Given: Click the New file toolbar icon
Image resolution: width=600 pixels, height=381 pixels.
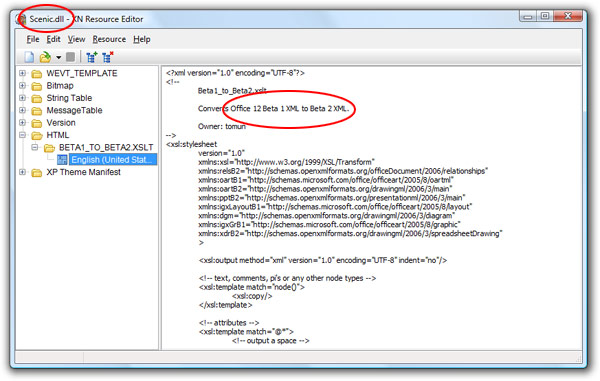Looking at the screenshot, I should (x=29, y=57).
